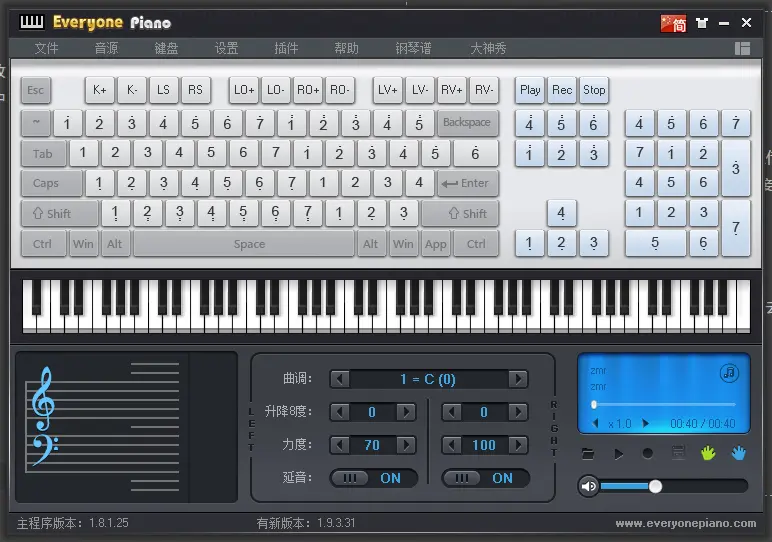Screen dimensions: 772x542
Task: Raise the left hand octave shift
Action: tap(406, 412)
